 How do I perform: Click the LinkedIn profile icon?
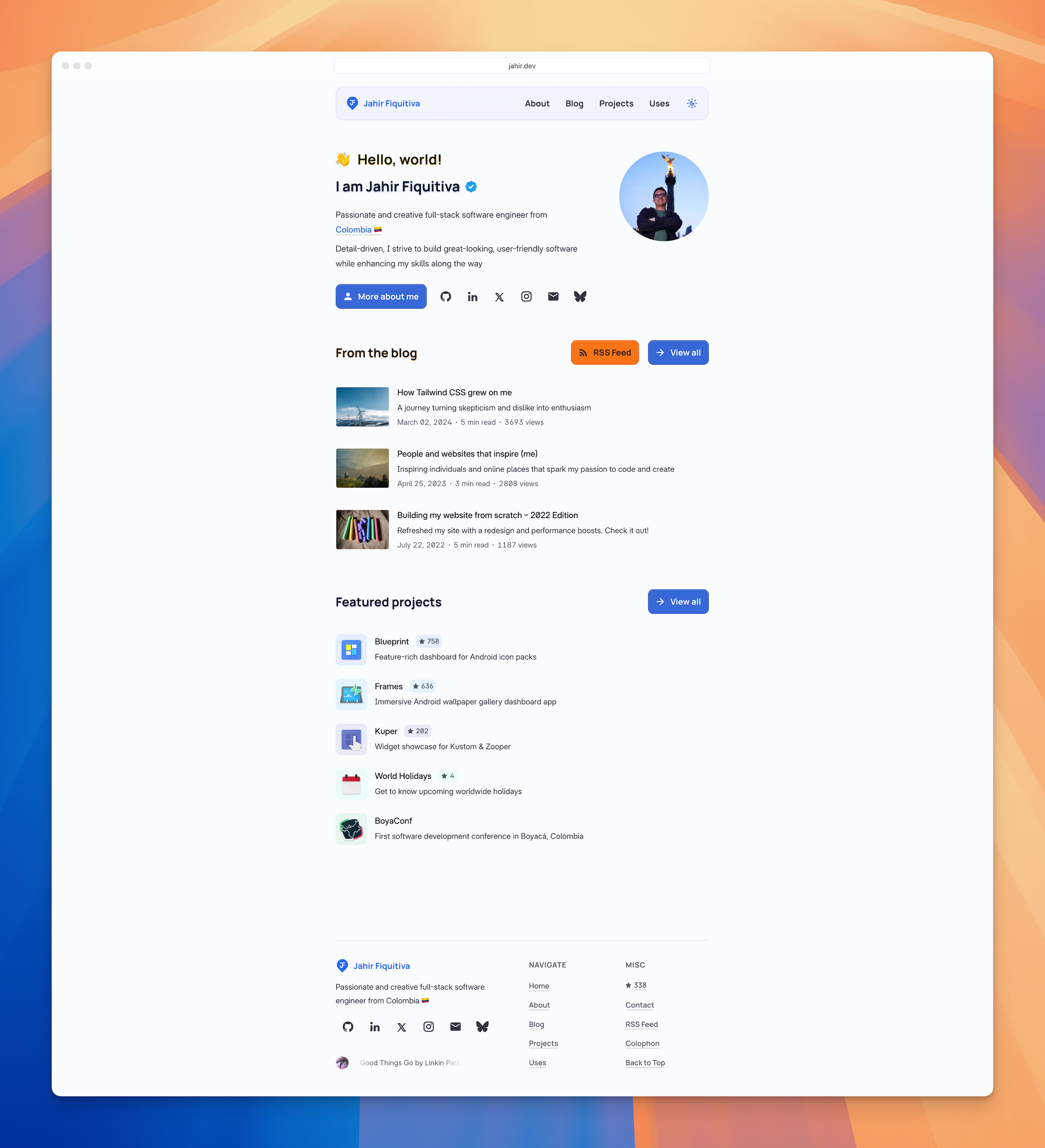[472, 296]
